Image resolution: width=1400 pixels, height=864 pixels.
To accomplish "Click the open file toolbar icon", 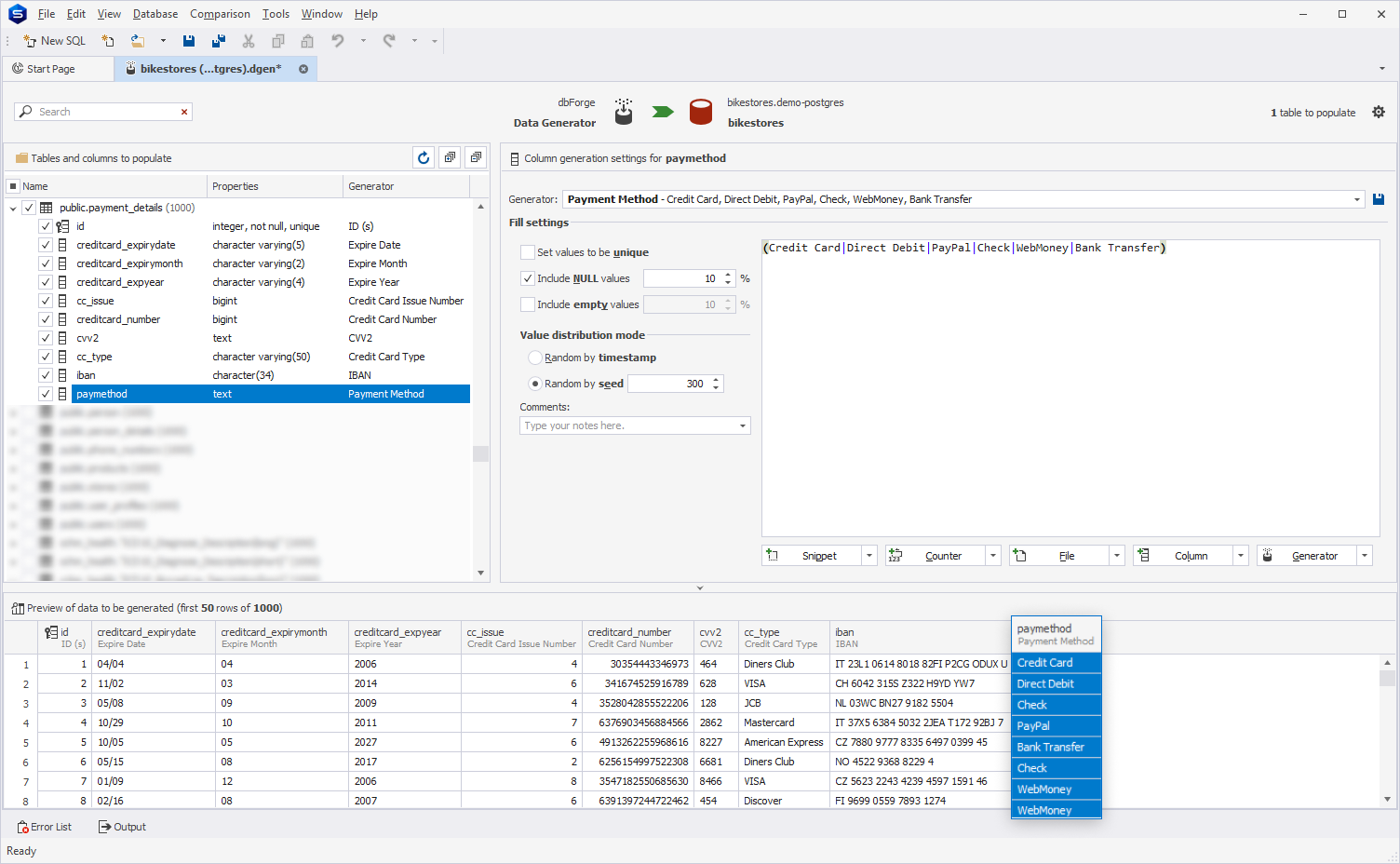I will 138,41.
